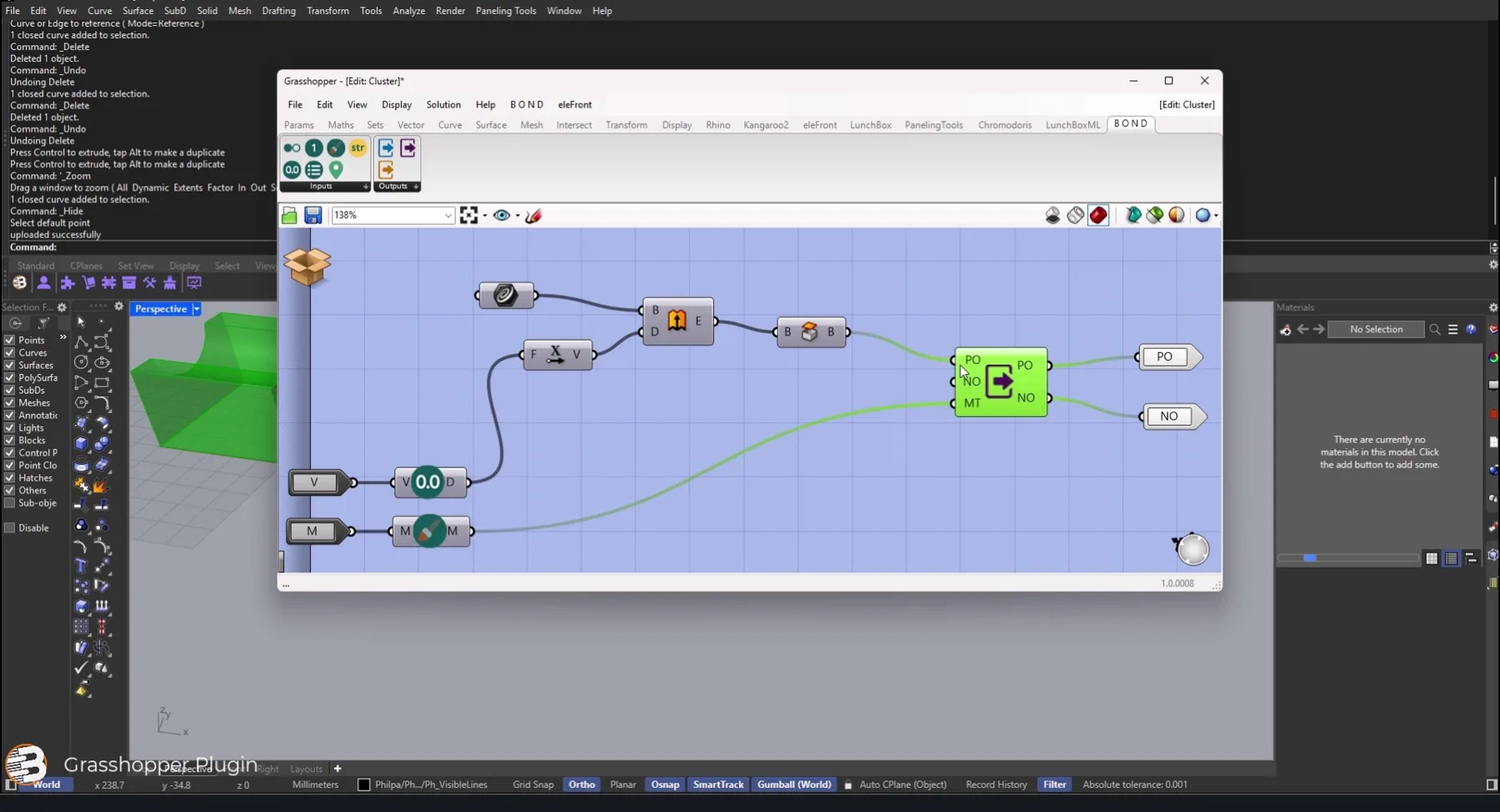Select the 0.0 number input icon in Inputs panel
The height and width of the screenshot is (812, 1500).
click(292, 170)
